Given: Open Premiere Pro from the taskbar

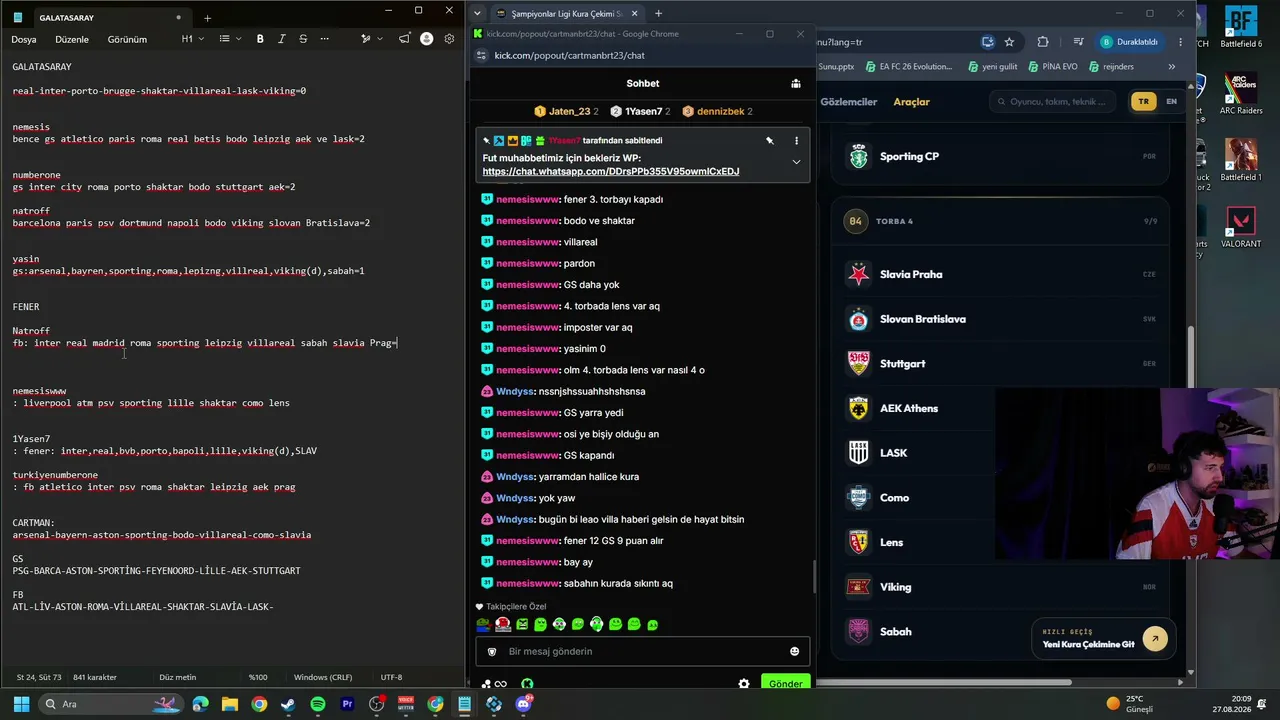Looking at the screenshot, I should coord(347,704).
